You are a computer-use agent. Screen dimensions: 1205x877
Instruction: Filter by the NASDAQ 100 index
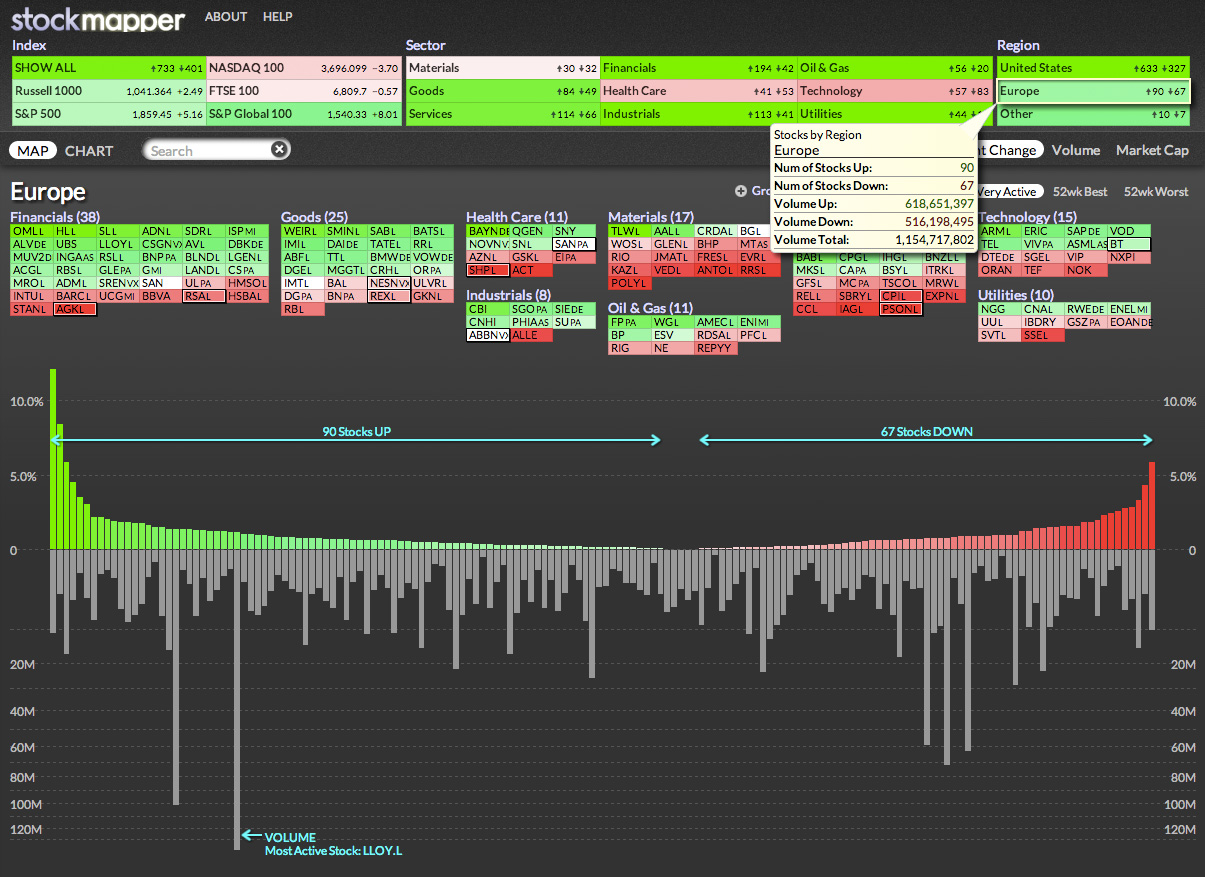coord(303,68)
